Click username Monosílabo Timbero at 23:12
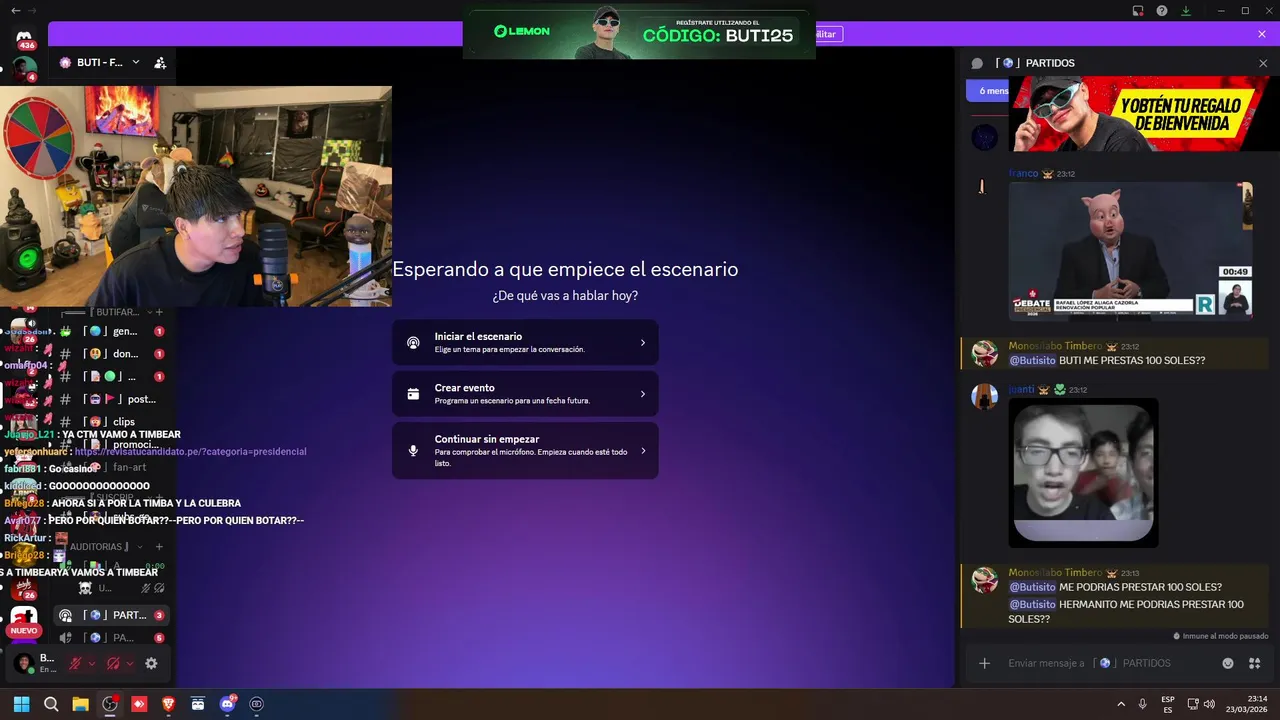Screen dimensions: 1280x720 pos(1055,346)
